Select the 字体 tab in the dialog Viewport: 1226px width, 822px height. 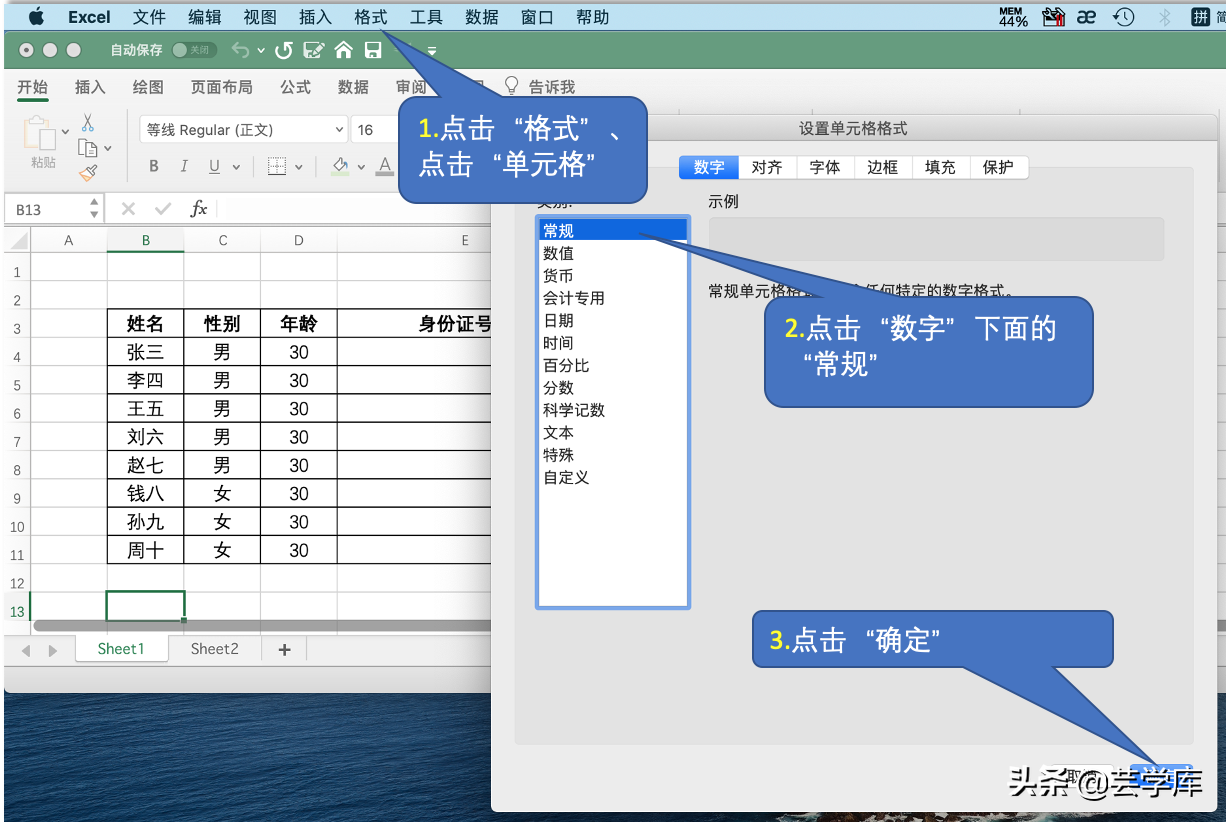(x=825, y=168)
